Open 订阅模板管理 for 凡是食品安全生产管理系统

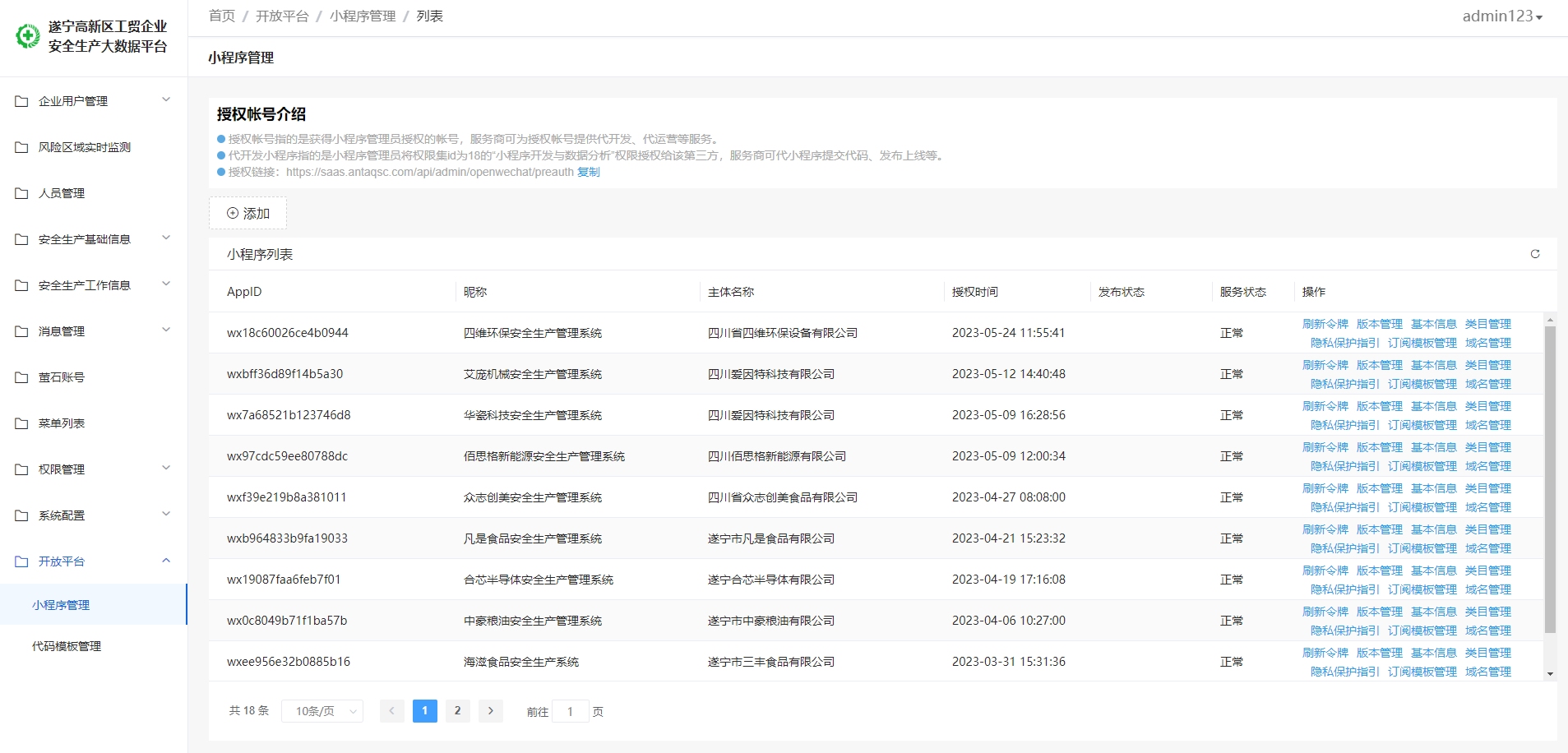tap(1422, 548)
